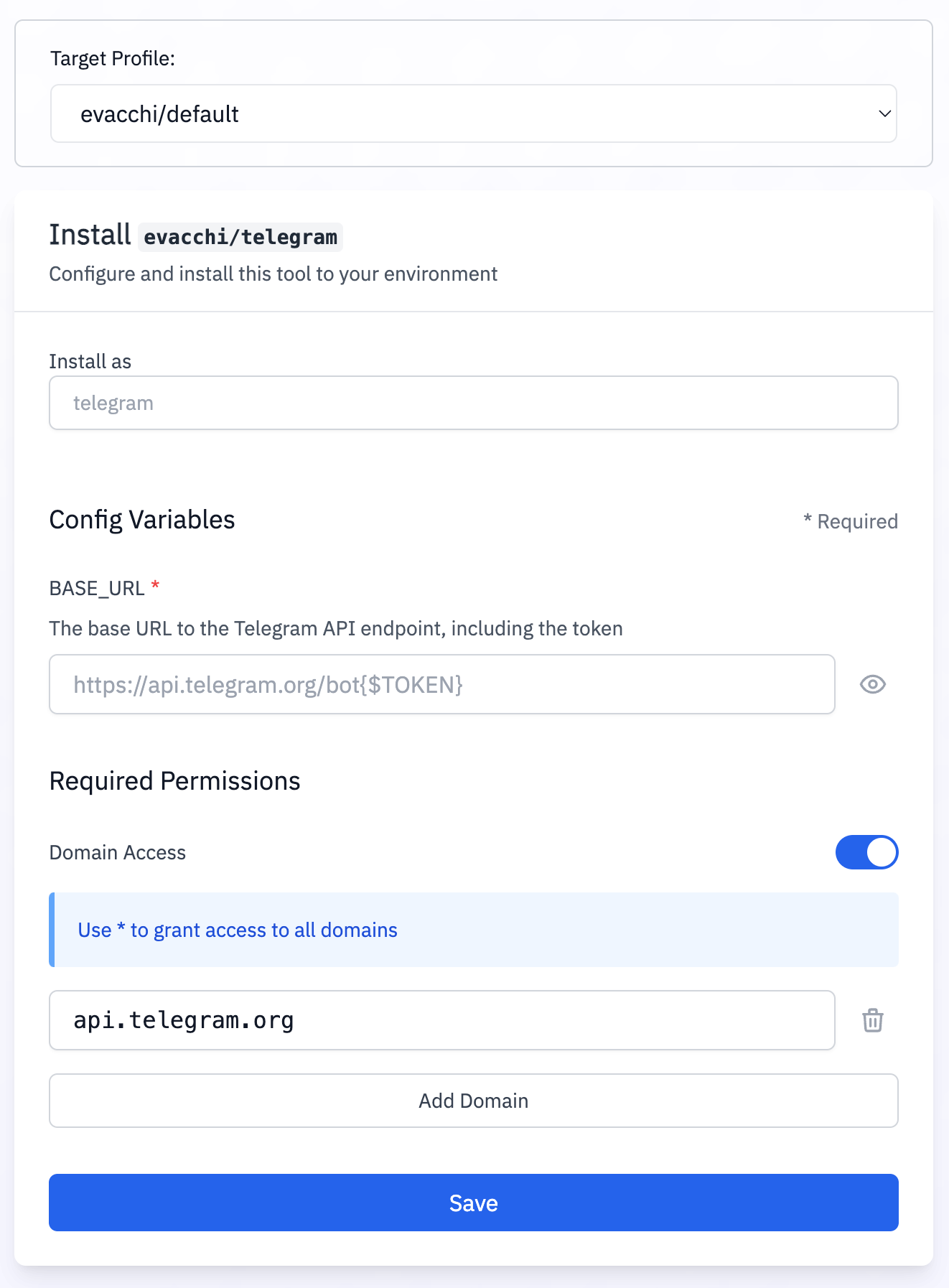Viewport: 949px width, 1288px height.
Task: Click the BASE_URL variable label
Action: [97, 589]
